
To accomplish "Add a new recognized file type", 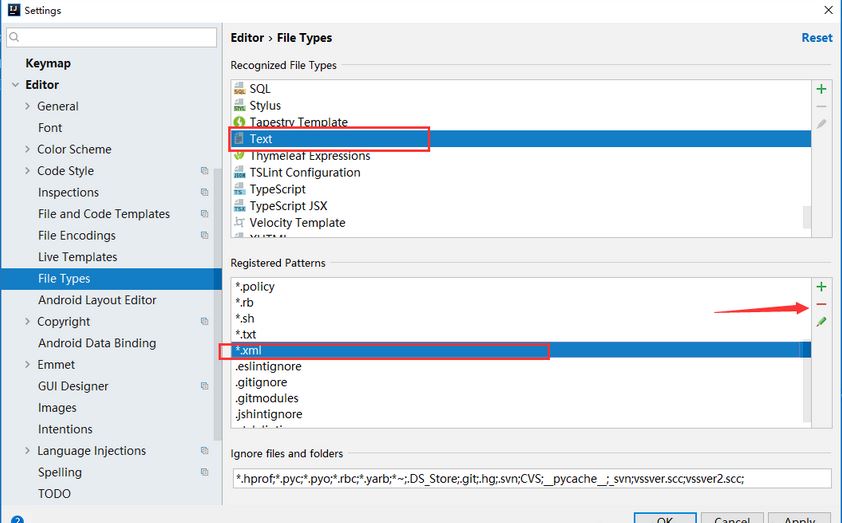I will tap(821, 89).
